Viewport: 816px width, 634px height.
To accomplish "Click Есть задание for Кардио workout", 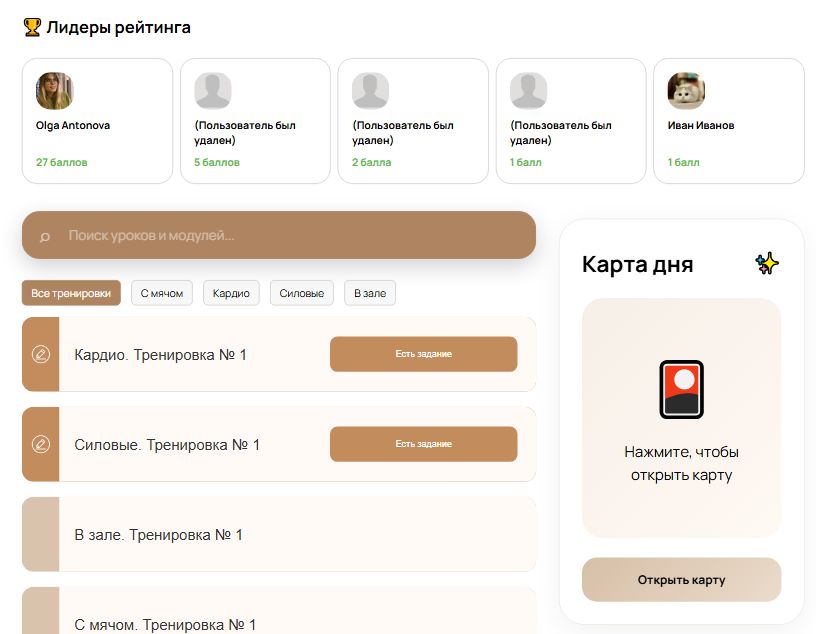I will click(424, 354).
